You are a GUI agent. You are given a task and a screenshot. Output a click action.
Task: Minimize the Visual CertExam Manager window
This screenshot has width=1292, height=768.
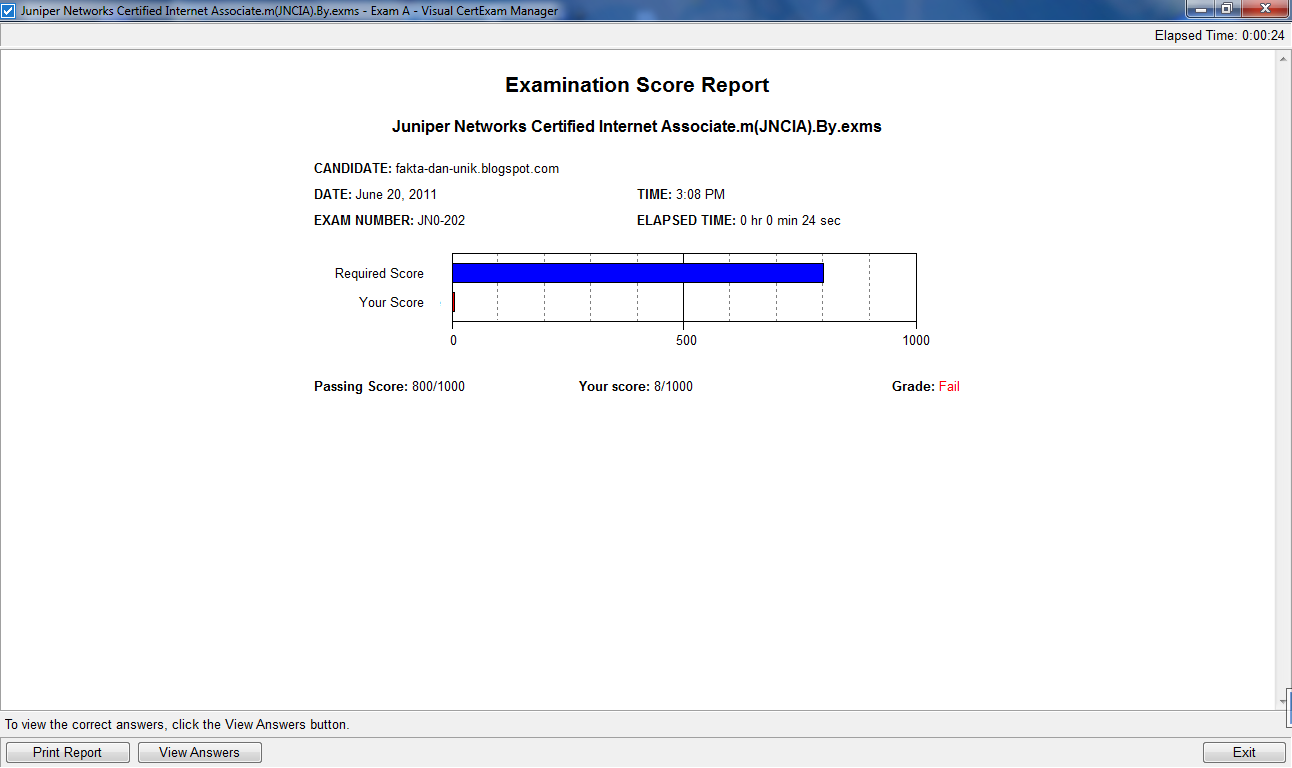(x=1199, y=9)
